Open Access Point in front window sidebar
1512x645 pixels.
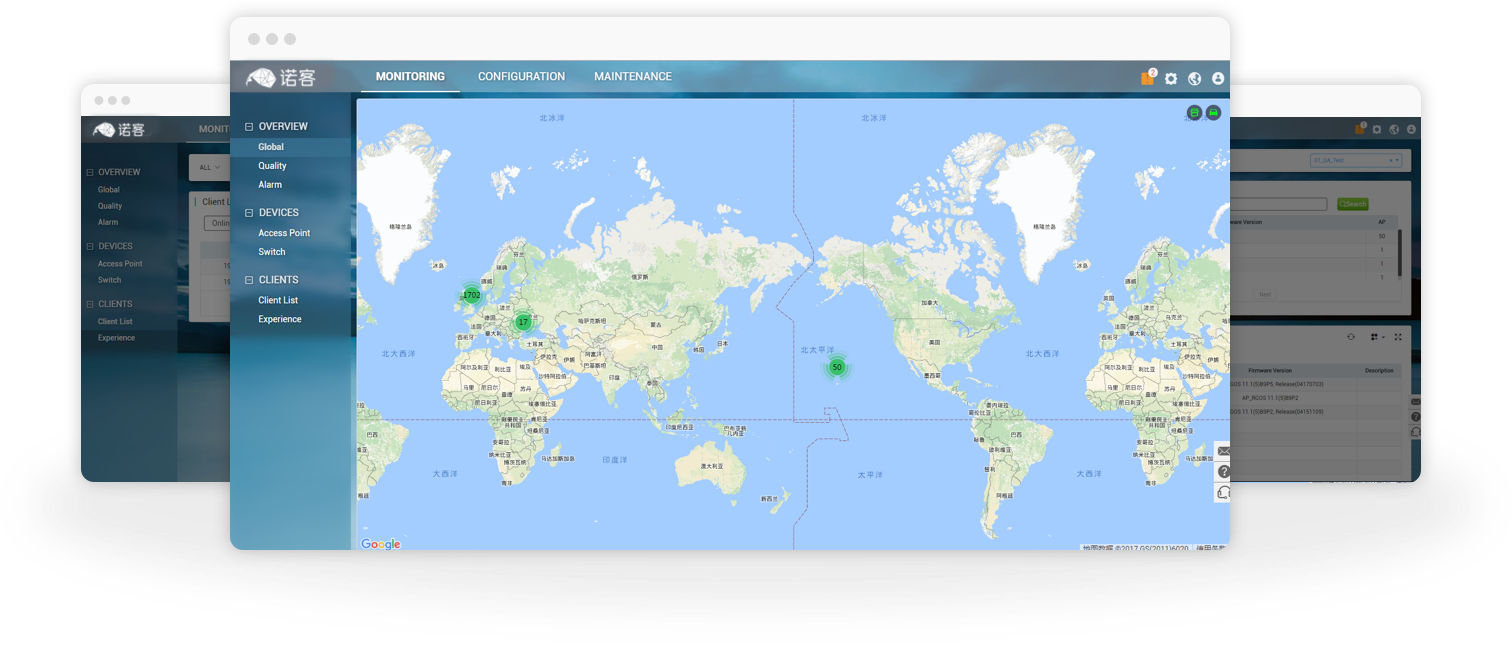pyautogui.click(x=284, y=233)
